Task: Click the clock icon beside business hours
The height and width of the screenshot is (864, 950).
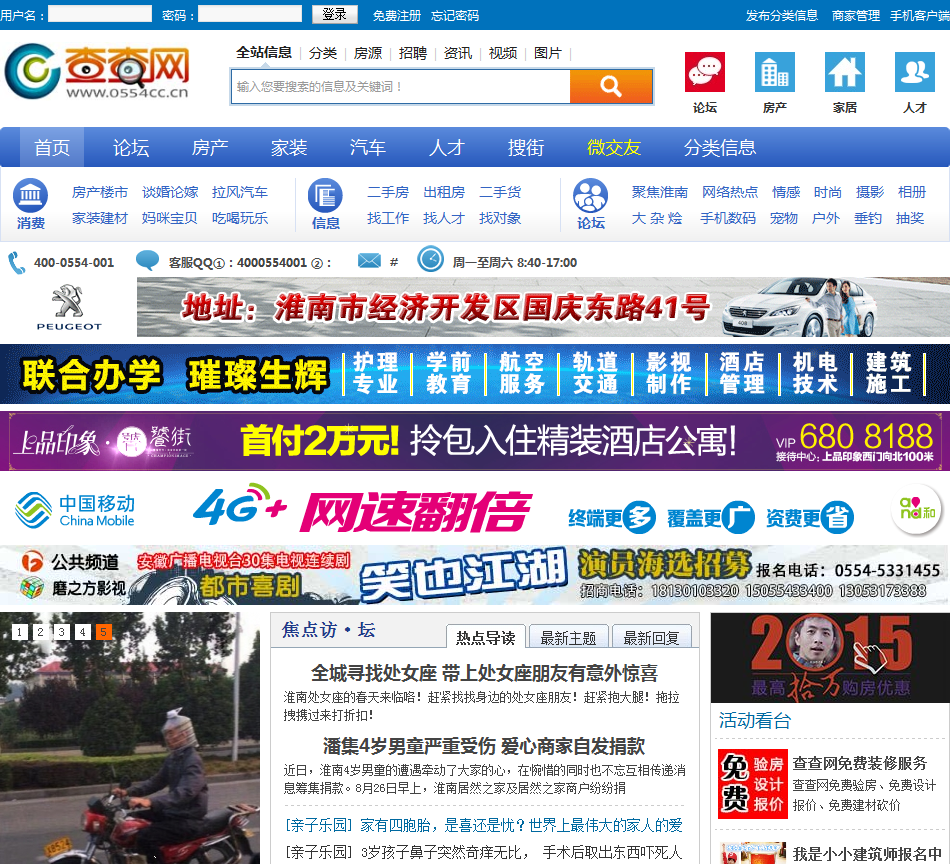Action: coord(431,259)
